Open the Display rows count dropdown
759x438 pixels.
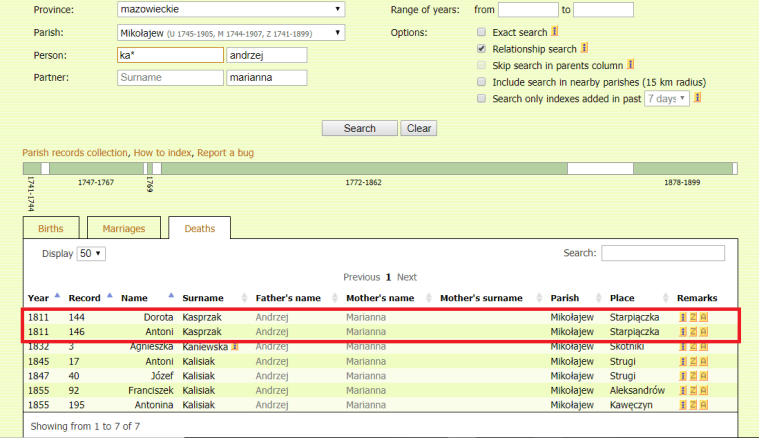(91, 254)
